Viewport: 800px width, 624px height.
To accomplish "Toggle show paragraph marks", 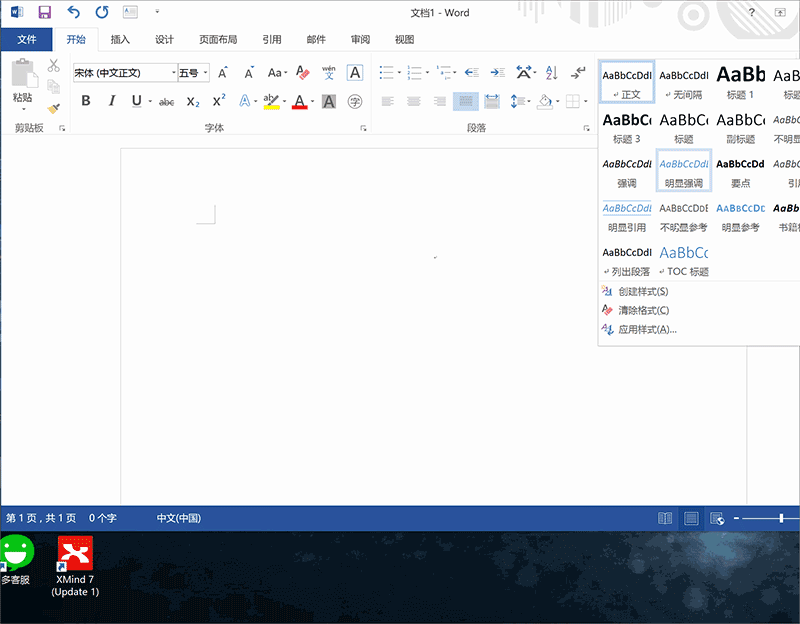I will tap(578, 72).
